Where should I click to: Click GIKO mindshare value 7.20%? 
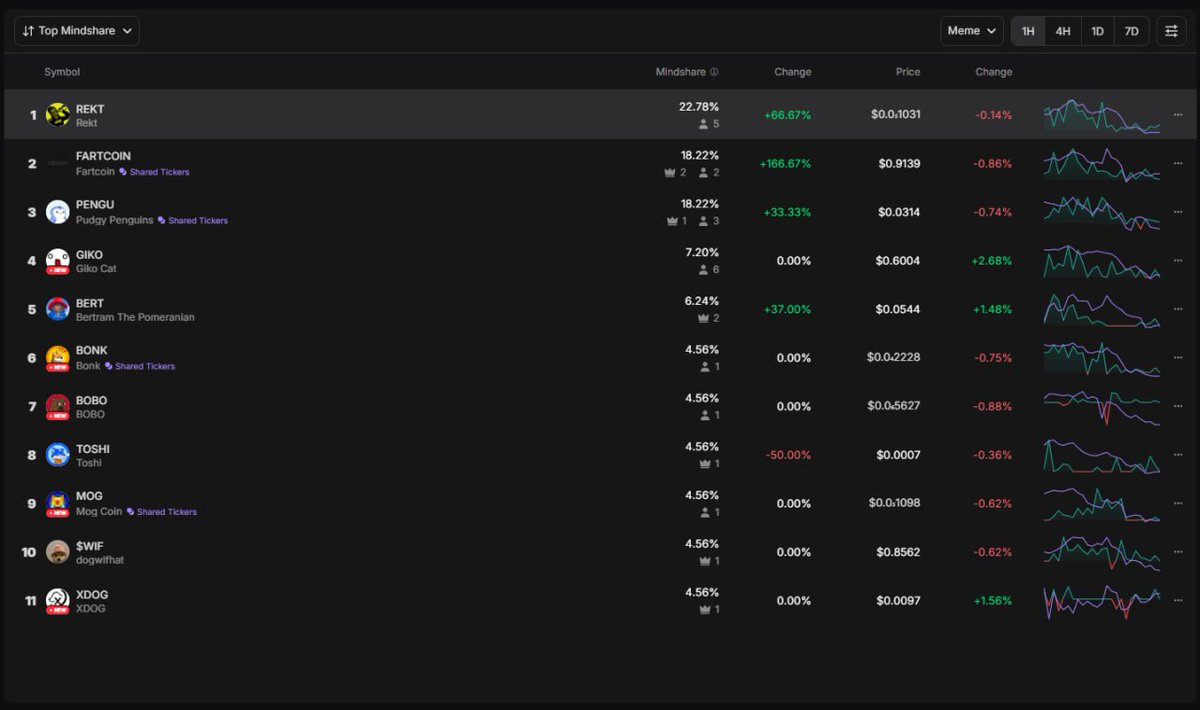pyautogui.click(x=702, y=253)
